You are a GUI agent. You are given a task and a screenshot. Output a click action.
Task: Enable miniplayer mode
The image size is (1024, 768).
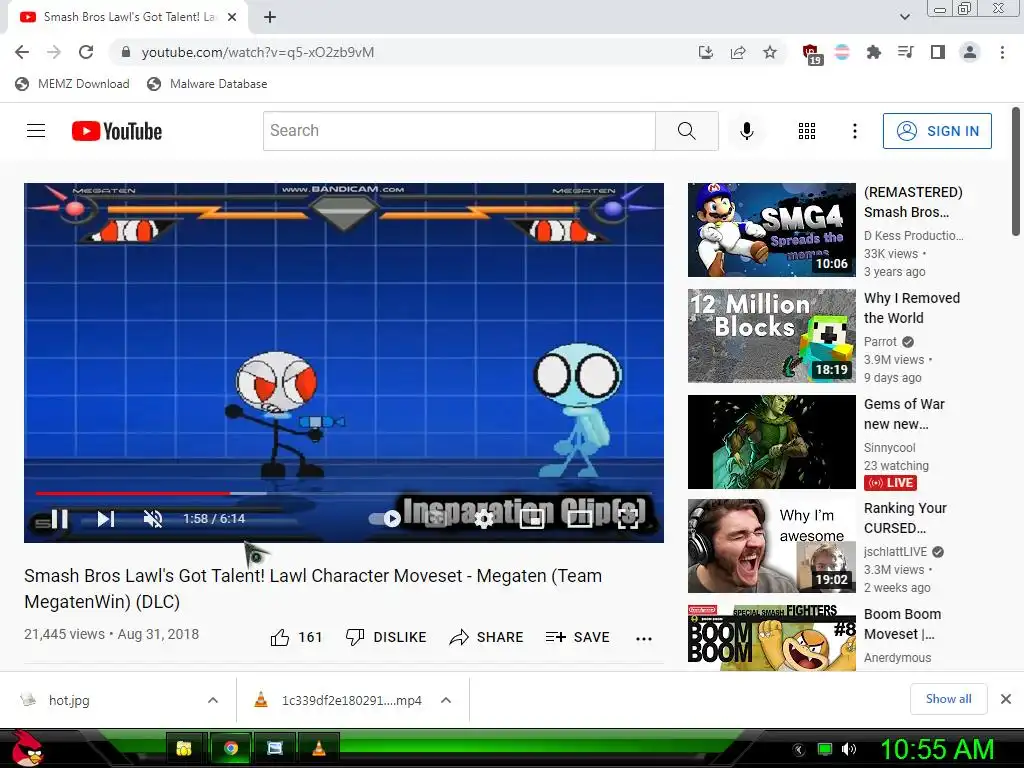coord(532,519)
